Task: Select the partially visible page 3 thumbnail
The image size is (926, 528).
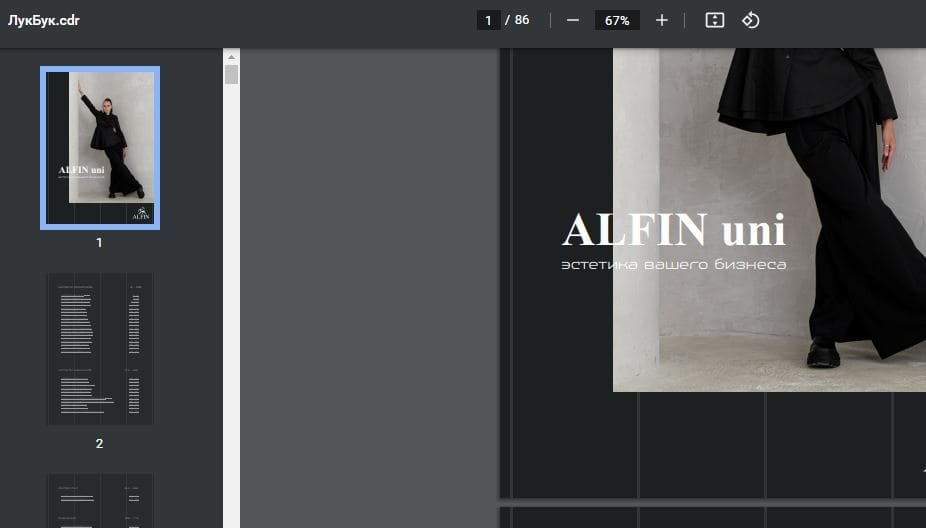Action: point(100,501)
